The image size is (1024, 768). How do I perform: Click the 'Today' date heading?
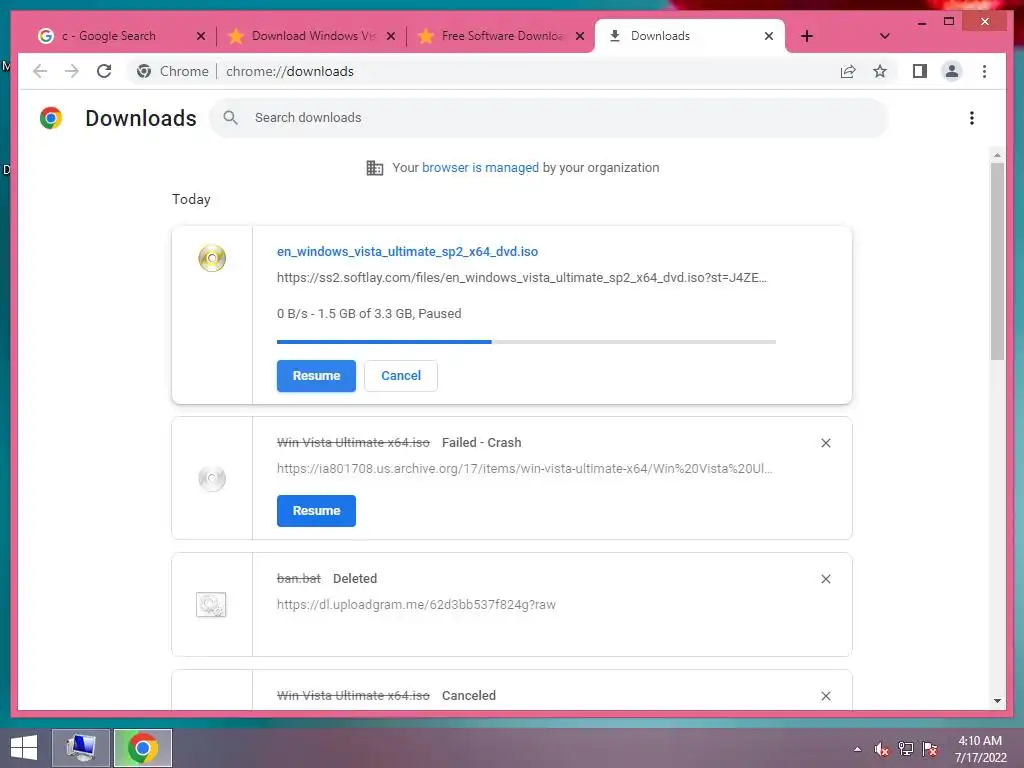[x=191, y=199]
